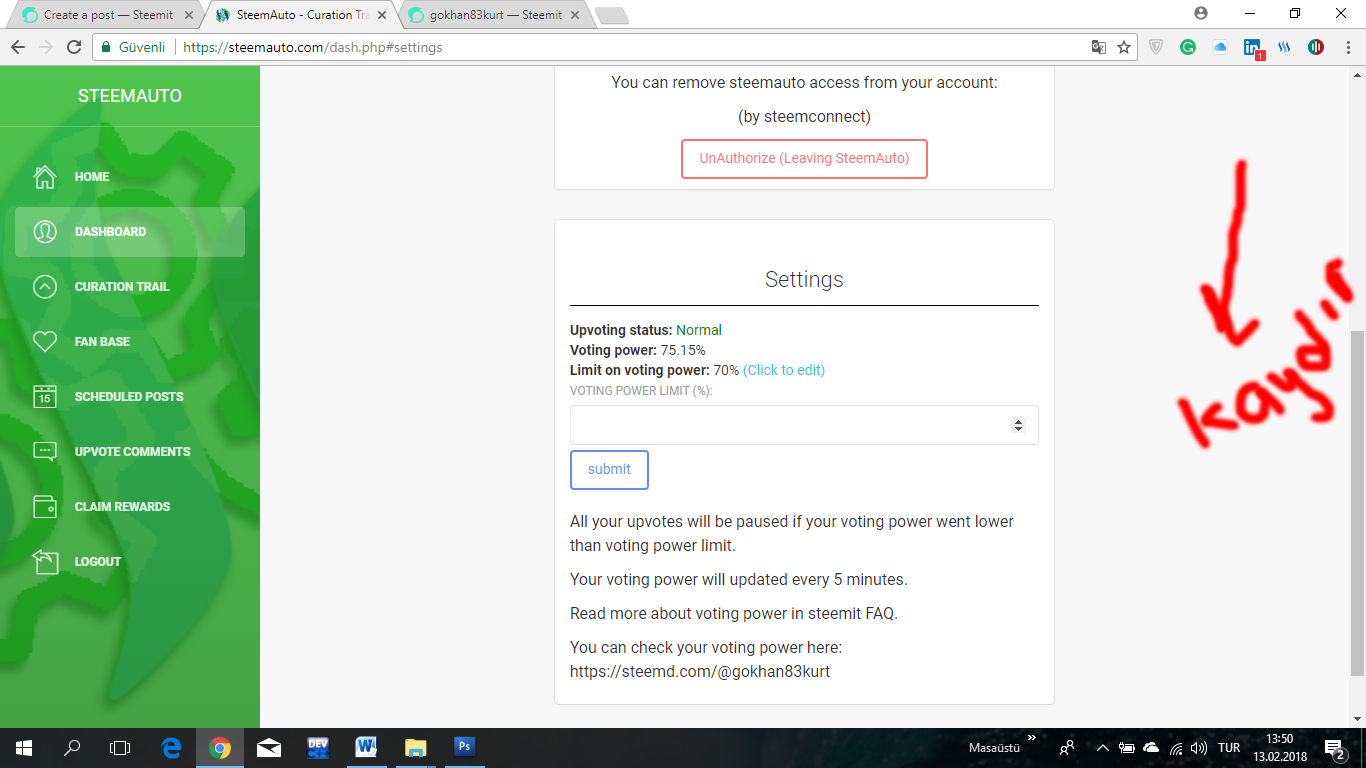The width and height of the screenshot is (1366, 768).
Task: Click the (Click to edit) link
Action: pos(784,370)
